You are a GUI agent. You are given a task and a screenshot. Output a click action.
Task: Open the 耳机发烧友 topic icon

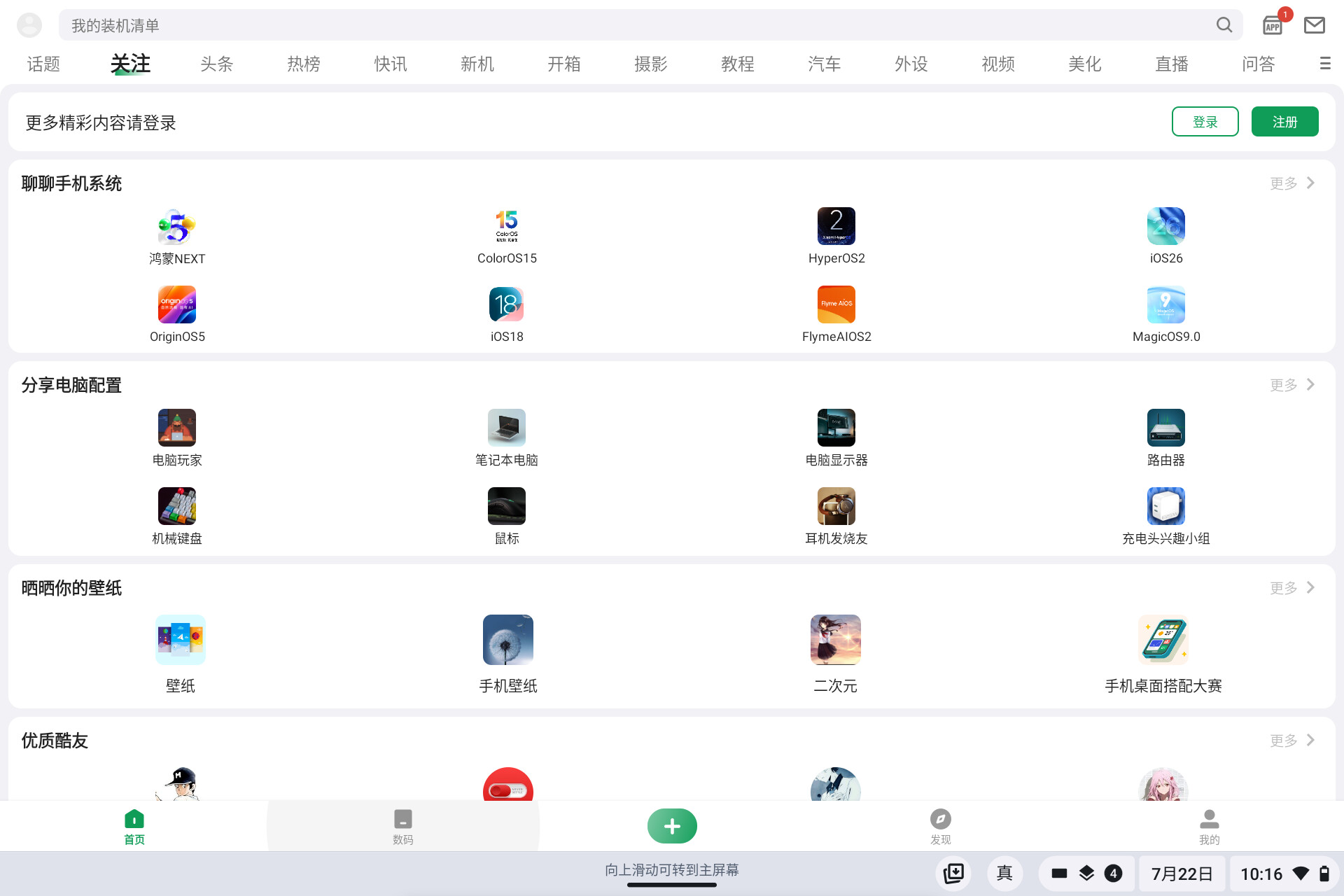[x=836, y=506]
